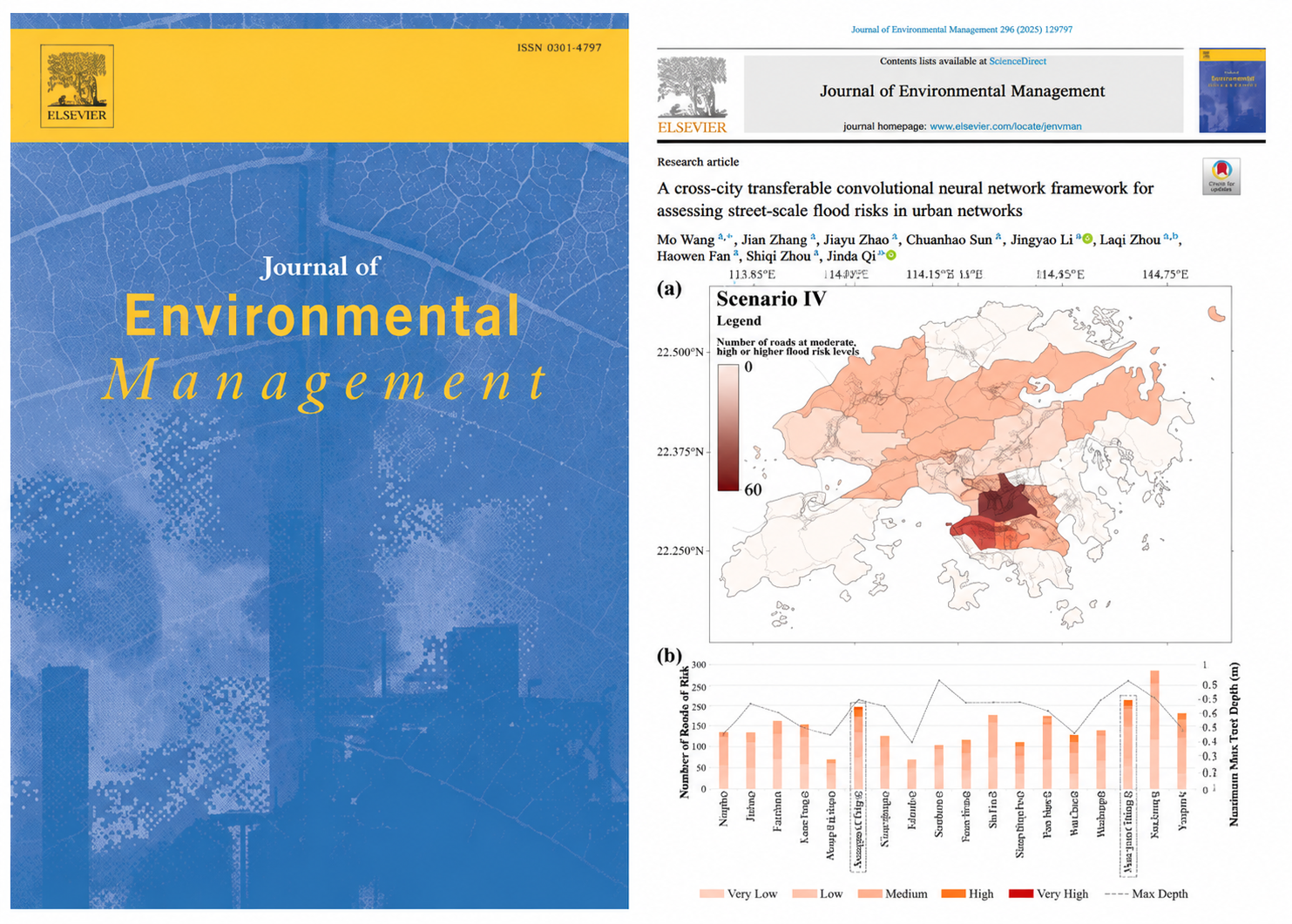Open the journal cover thumbnail in header
This screenshot has width=1292, height=924.
(1232, 91)
